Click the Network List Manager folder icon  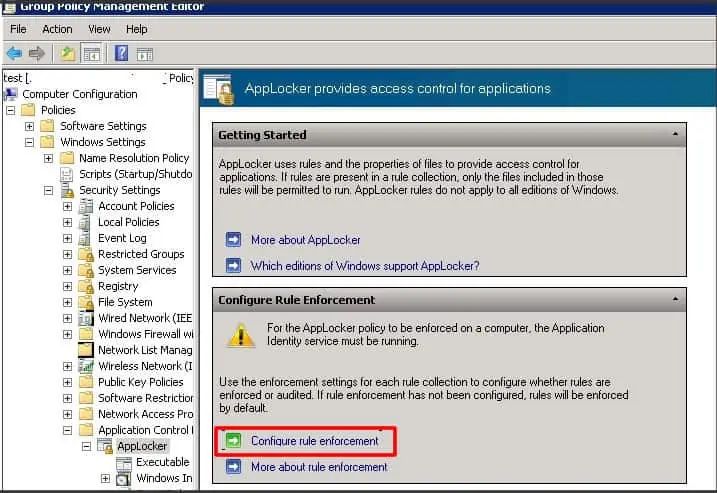[x=86, y=350]
